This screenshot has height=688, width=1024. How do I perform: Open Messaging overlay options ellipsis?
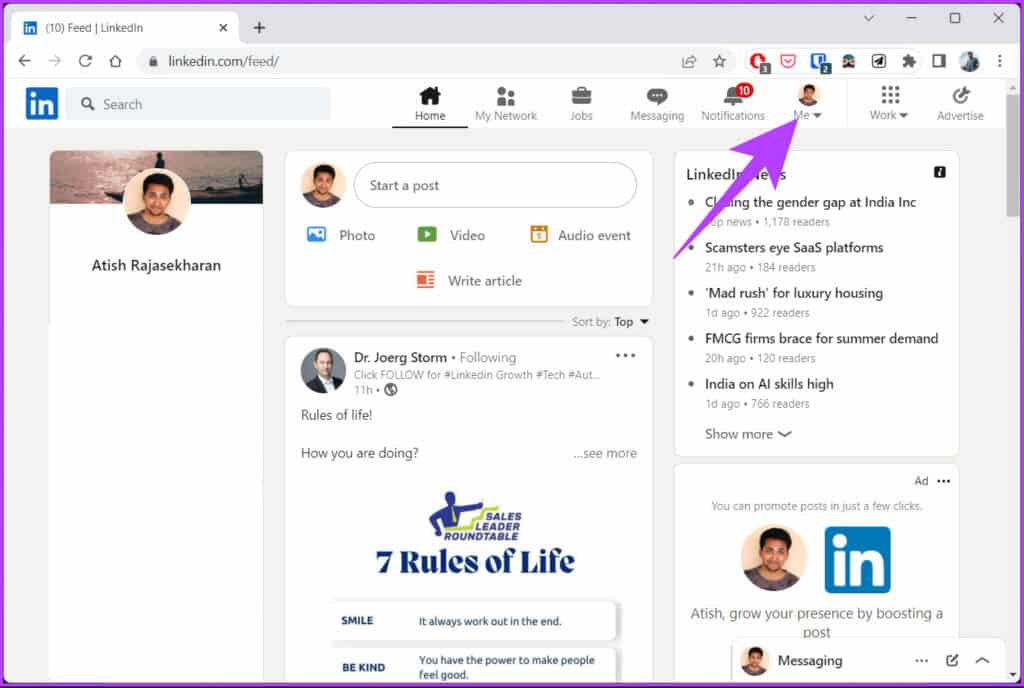click(x=921, y=661)
